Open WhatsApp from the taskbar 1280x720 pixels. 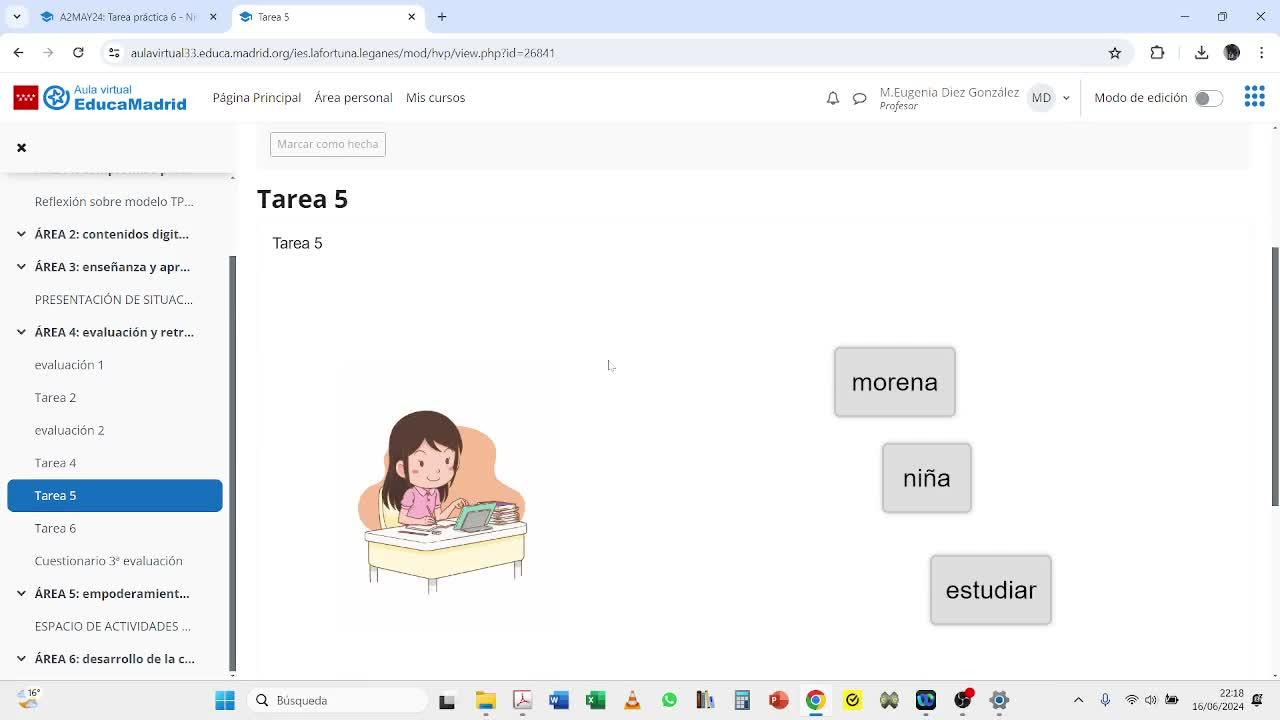tap(669, 700)
